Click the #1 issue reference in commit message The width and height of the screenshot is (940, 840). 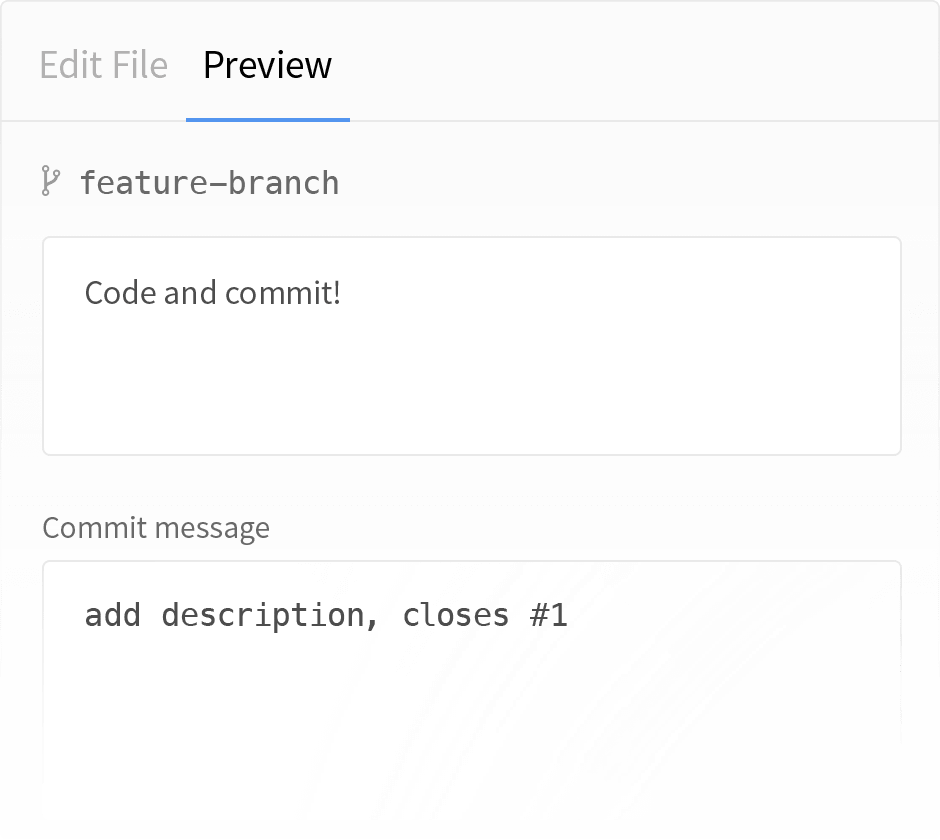549,616
